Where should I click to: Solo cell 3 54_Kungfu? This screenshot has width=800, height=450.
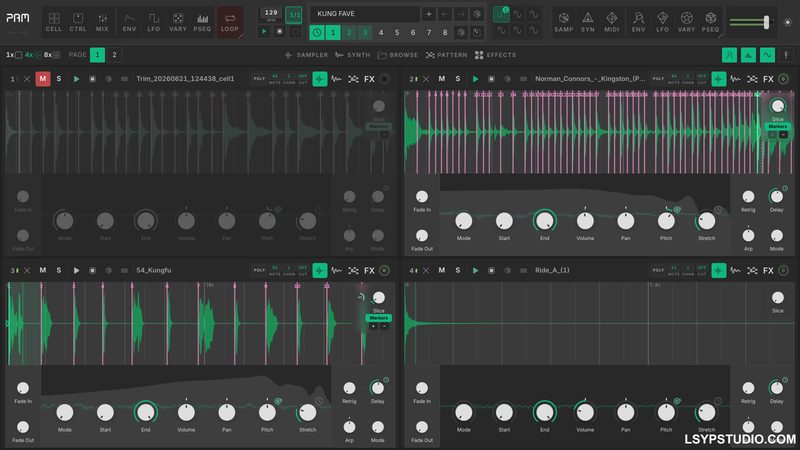click(x=59, y=270)
